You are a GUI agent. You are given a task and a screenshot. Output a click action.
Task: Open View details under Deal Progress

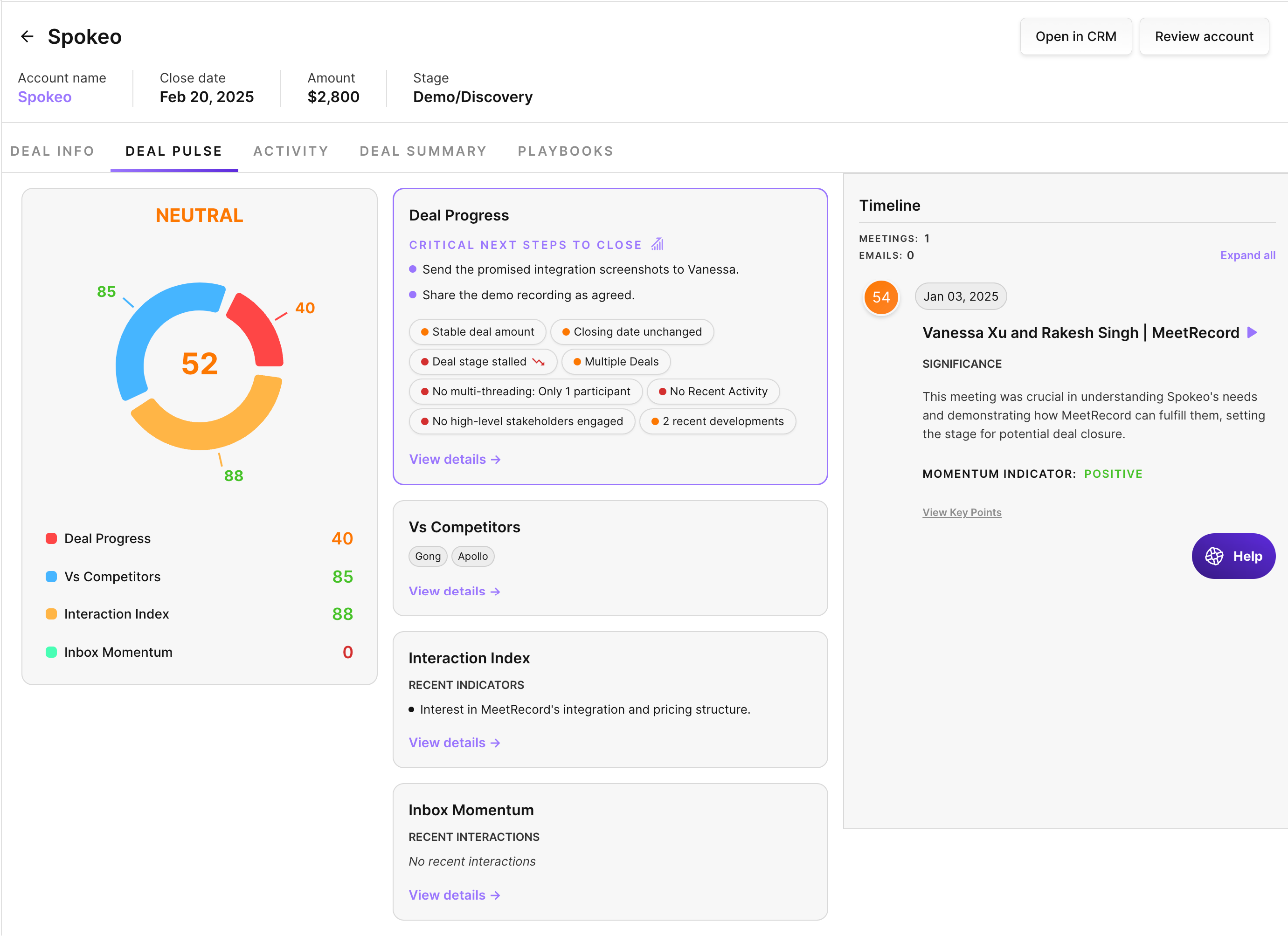(454, 459)
